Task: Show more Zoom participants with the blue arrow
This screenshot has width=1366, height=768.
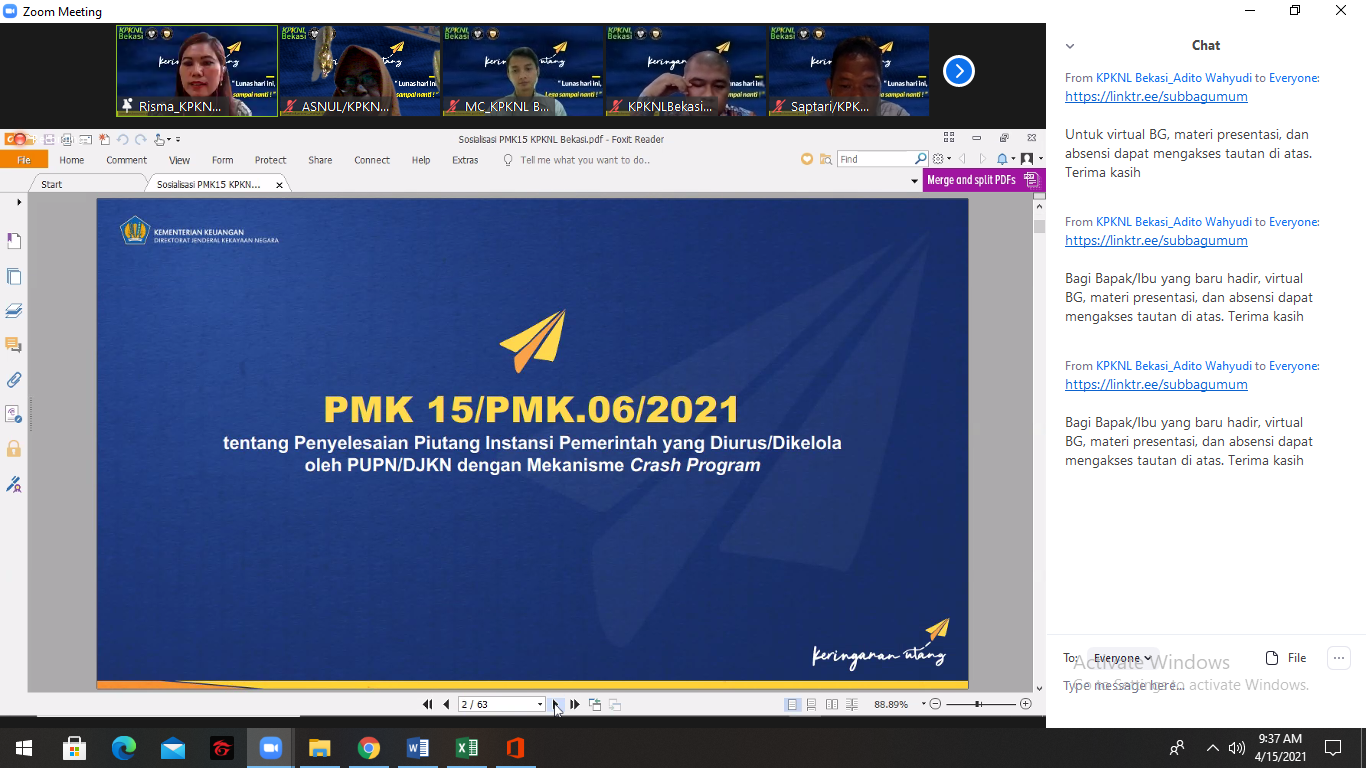Action: pyautogui.click(x=958, y=71)
